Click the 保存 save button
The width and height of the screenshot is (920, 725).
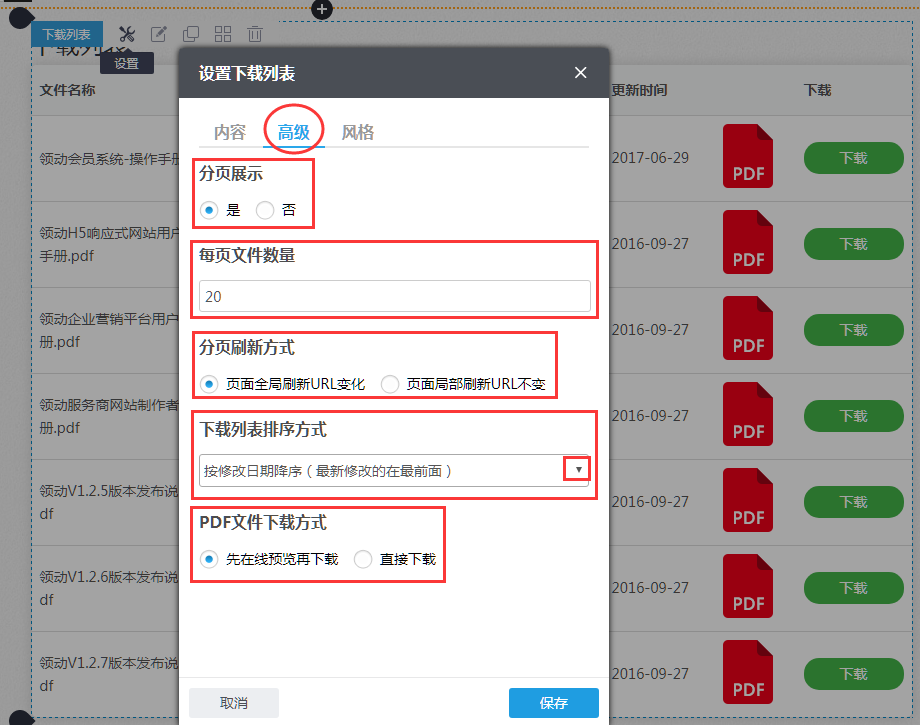pyautogui.click(x=554, y=702)
